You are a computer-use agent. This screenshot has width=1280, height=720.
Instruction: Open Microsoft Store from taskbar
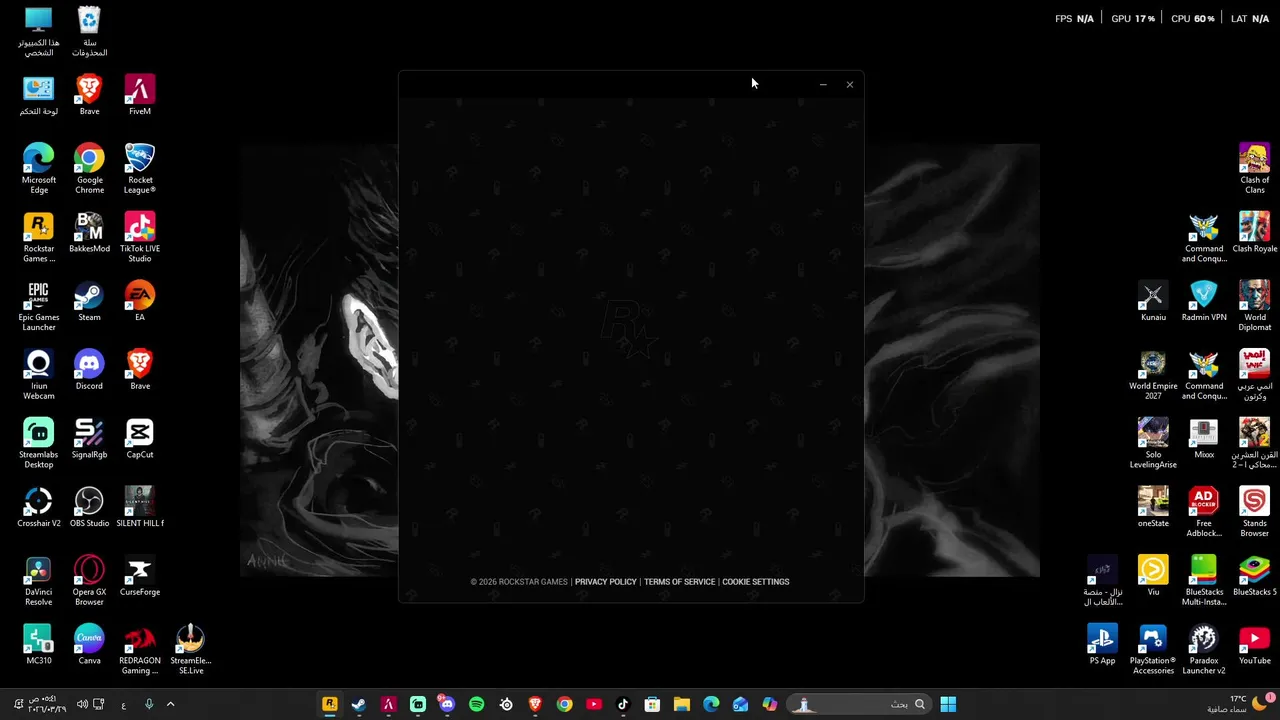tap(652, 704)
